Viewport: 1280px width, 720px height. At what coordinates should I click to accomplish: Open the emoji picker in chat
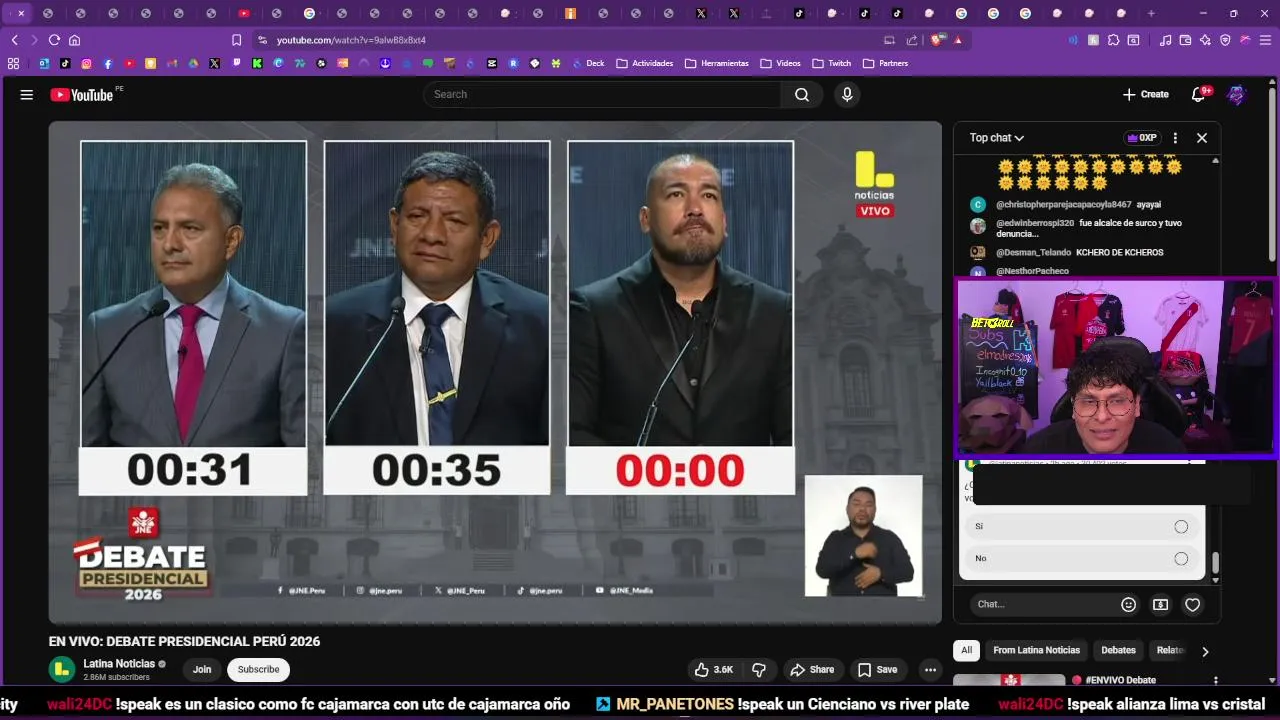[1129, 604]
